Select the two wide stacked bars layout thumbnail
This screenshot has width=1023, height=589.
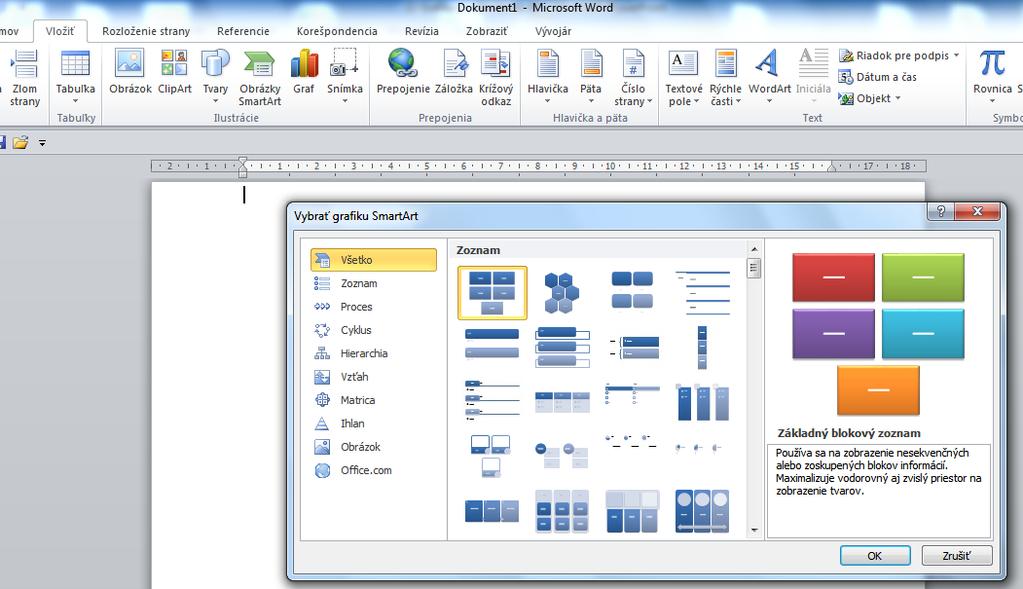[492, 343]
